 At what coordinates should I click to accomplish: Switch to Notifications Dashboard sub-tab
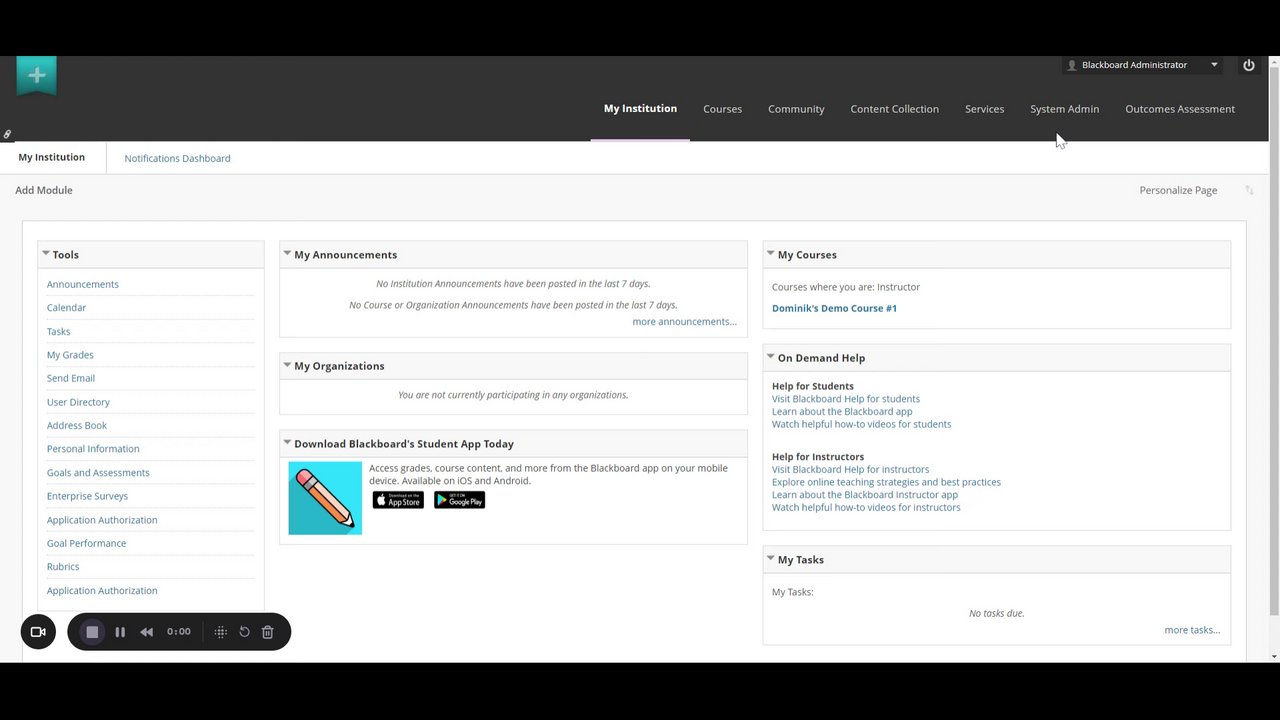click(177, 158)
